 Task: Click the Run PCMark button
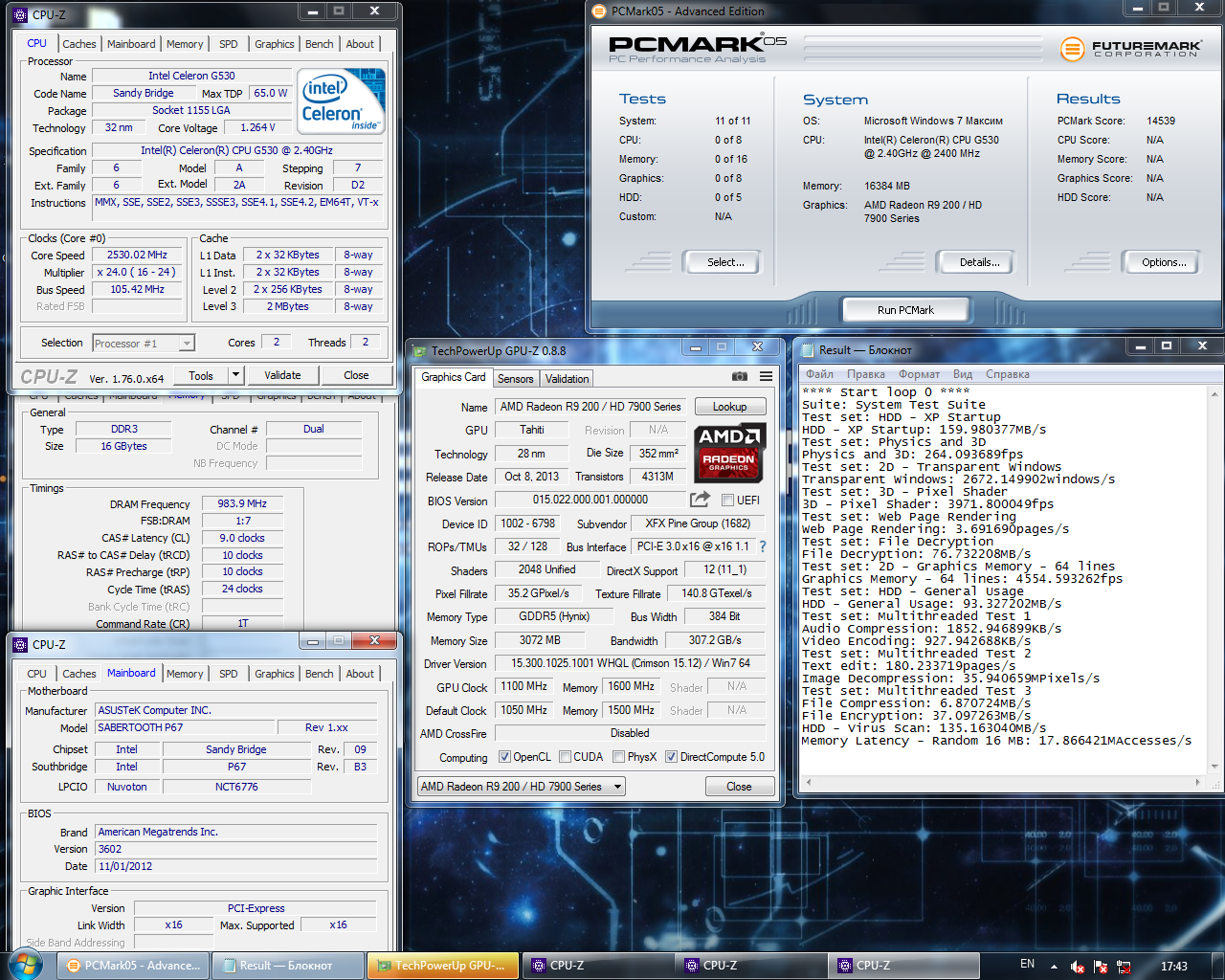click(x=905, y=310)
